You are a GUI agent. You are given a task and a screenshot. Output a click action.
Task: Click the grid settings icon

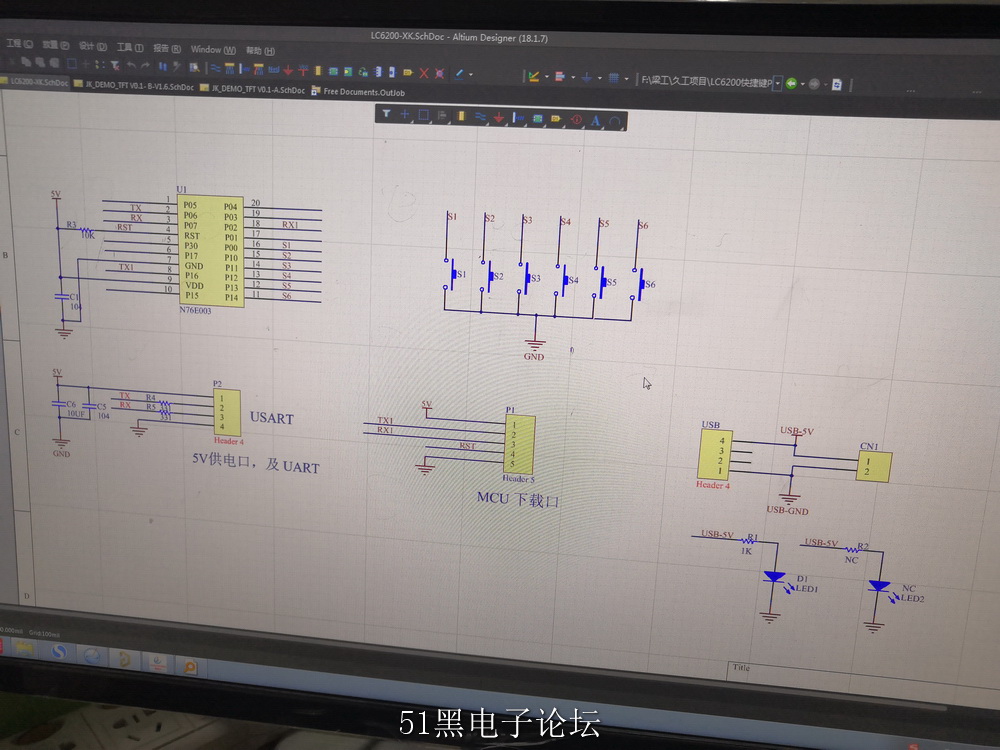coord(614,78)
